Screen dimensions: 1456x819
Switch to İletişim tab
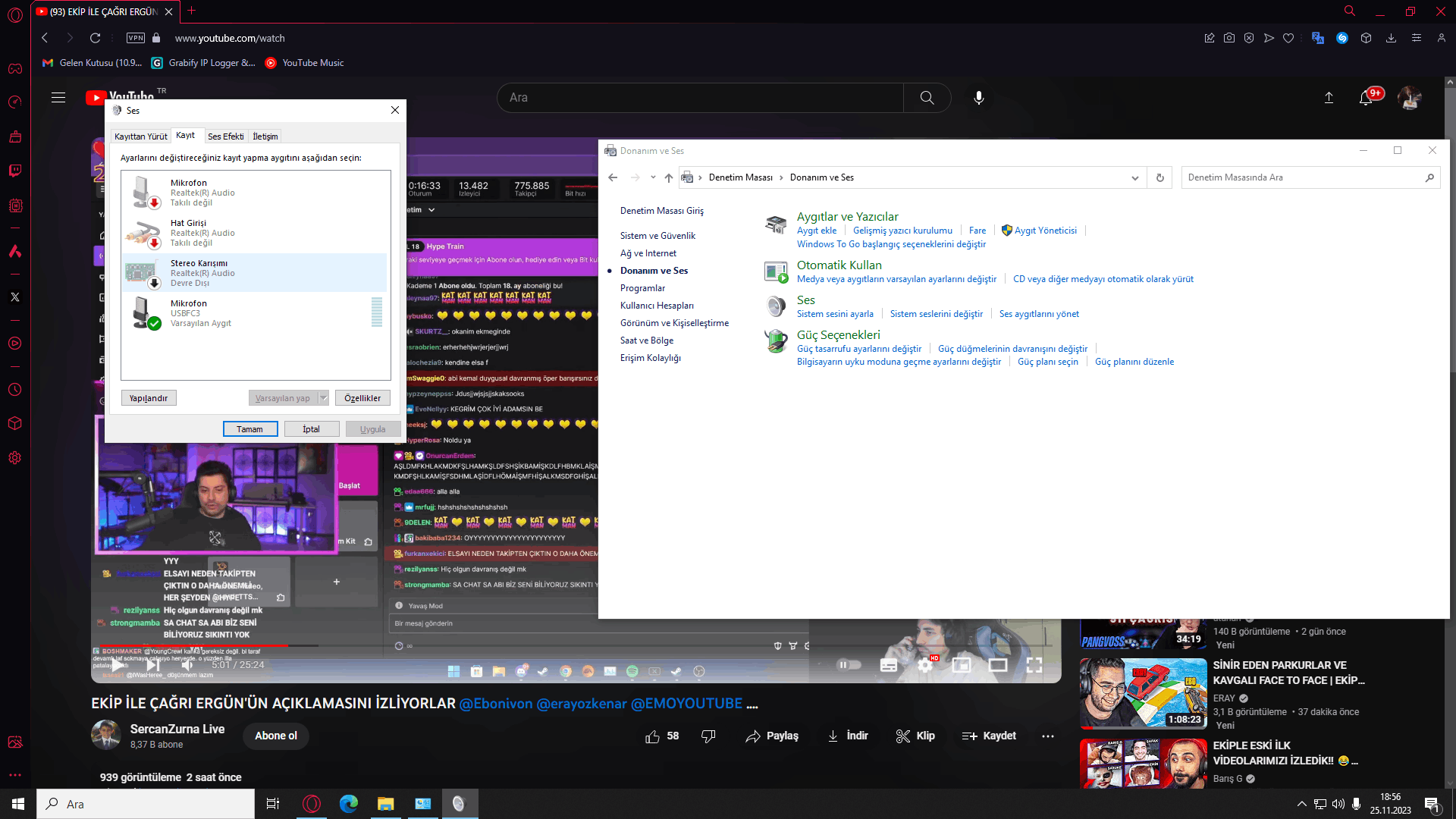[265, 136]
